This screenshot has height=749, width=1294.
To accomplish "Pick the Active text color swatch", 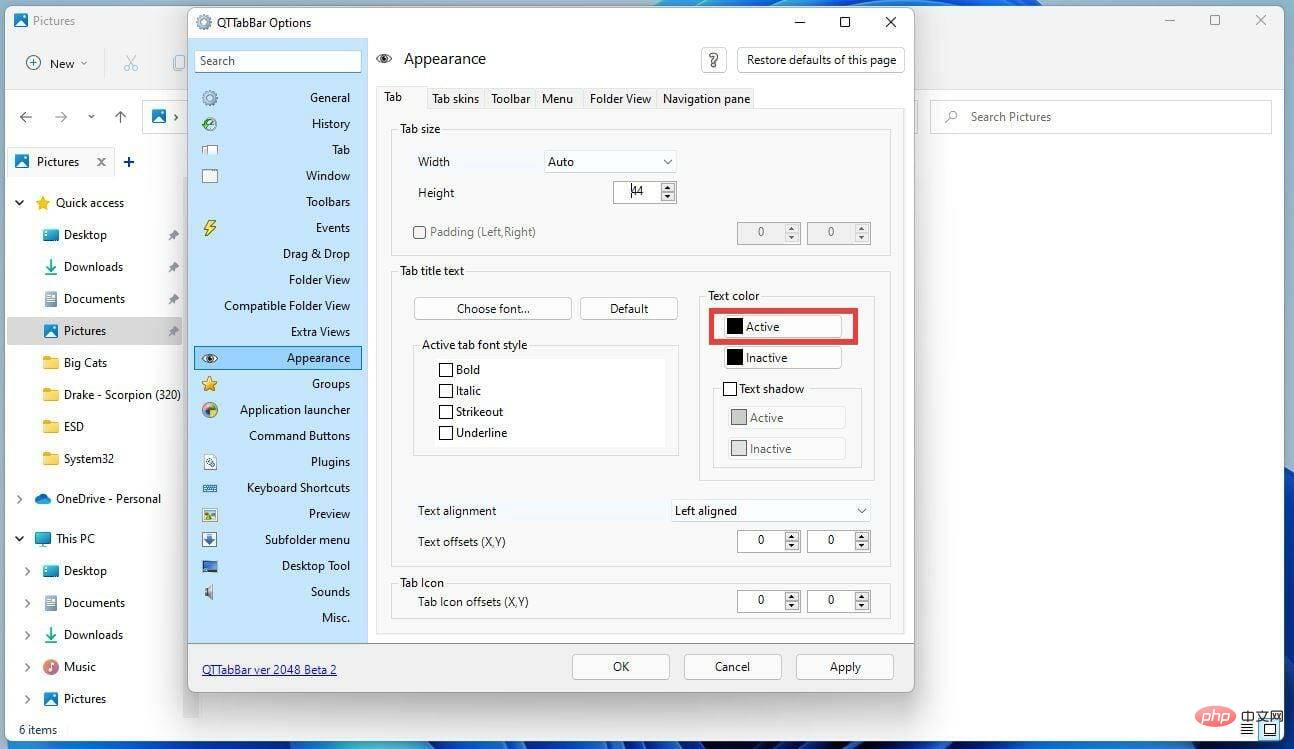I will [783, 327].
